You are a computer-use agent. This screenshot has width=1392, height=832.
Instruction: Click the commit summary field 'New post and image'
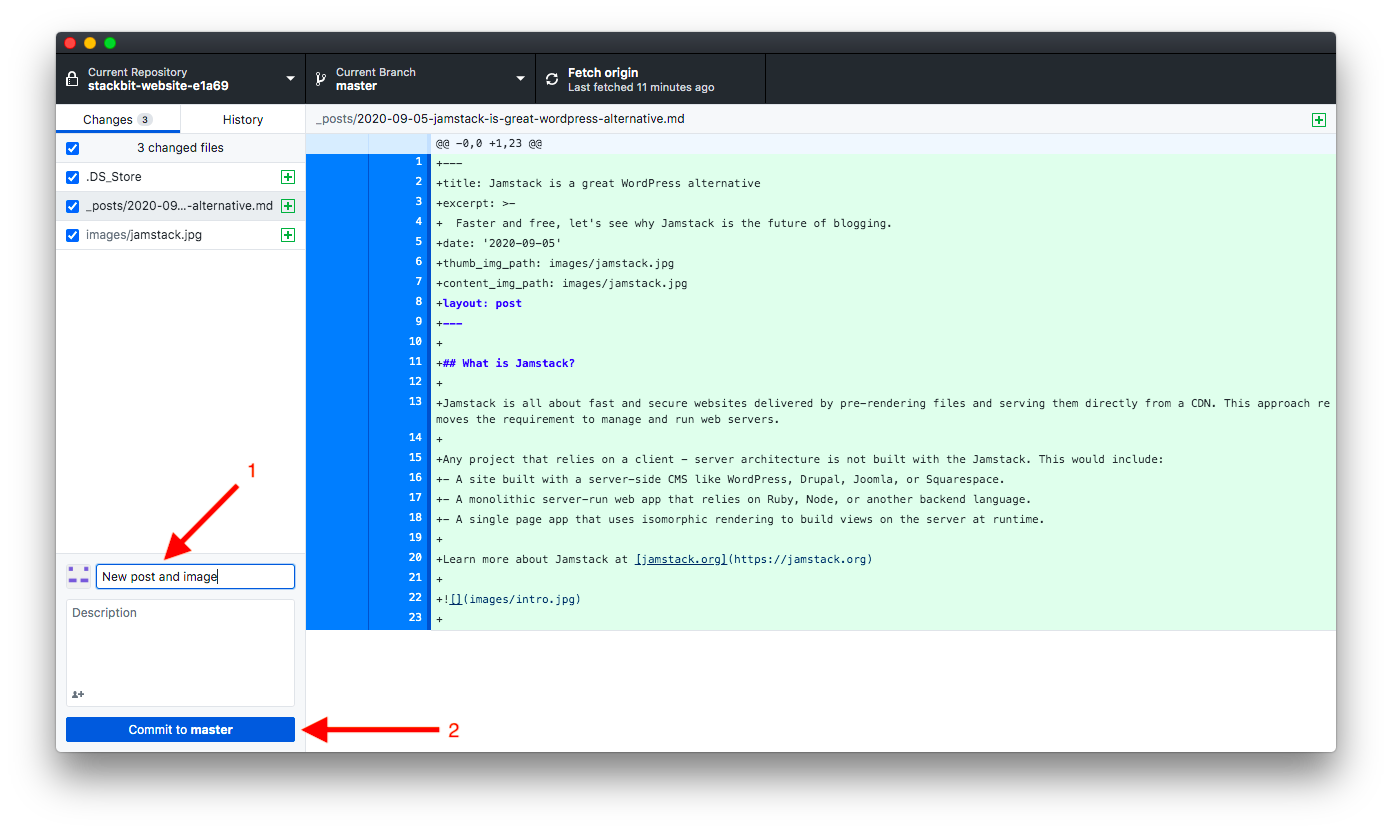point(195,576)
